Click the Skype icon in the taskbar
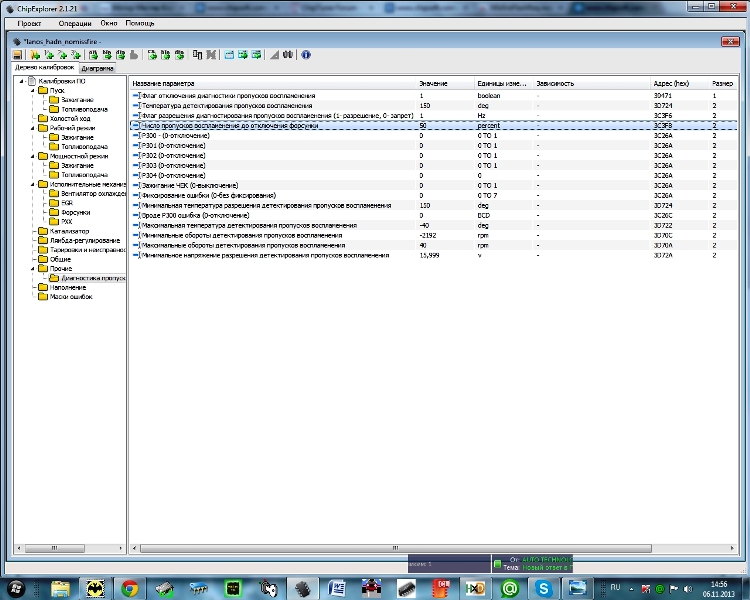The image size is (750, 600). (543, 588)
